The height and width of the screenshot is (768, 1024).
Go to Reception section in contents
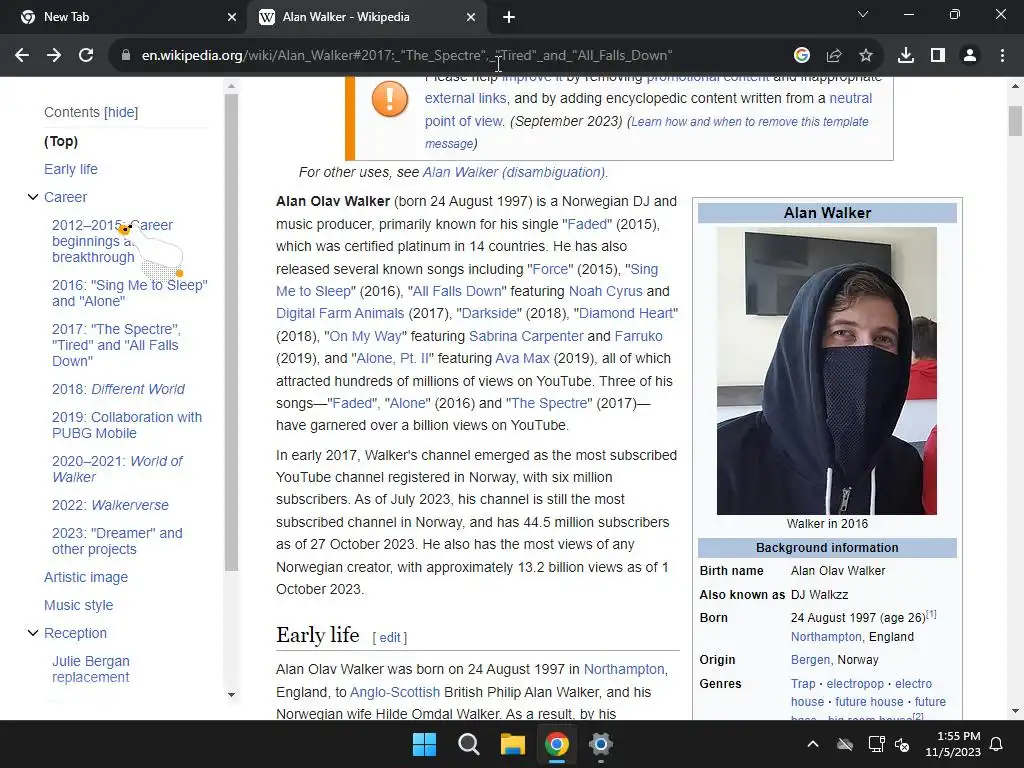pos(75,633)
